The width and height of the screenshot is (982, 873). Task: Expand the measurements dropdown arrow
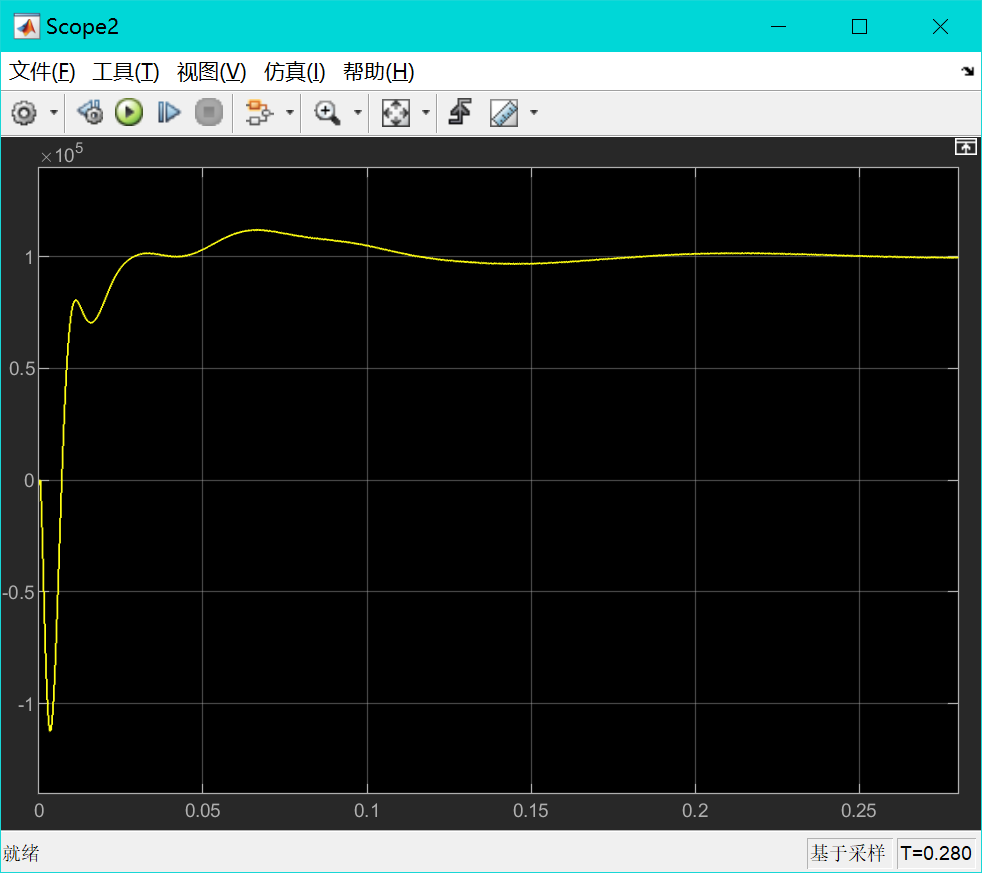[x=534, y=113]
